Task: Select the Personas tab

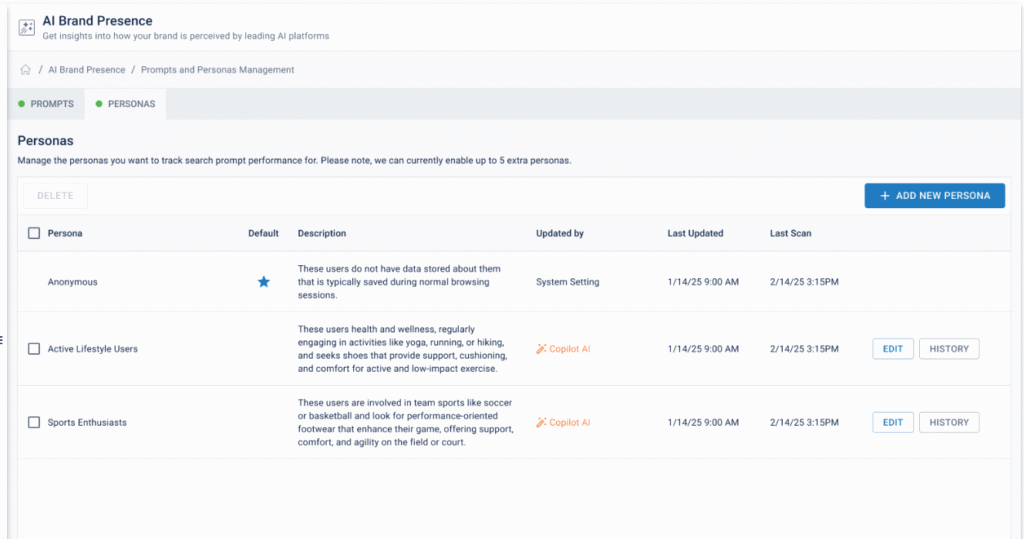Action: click(125, 104)
